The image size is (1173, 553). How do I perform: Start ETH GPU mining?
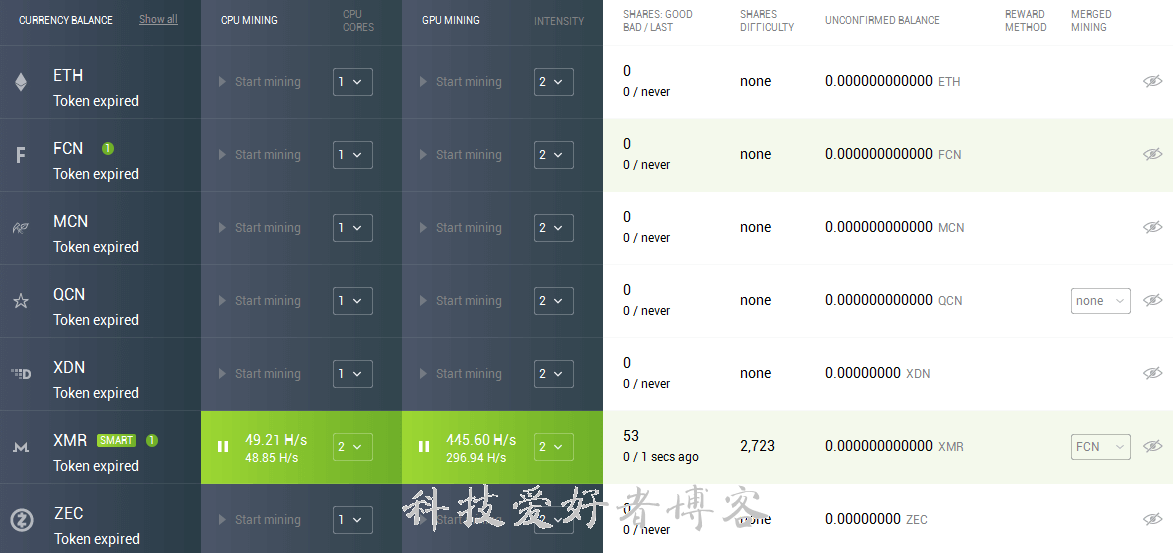461,82
